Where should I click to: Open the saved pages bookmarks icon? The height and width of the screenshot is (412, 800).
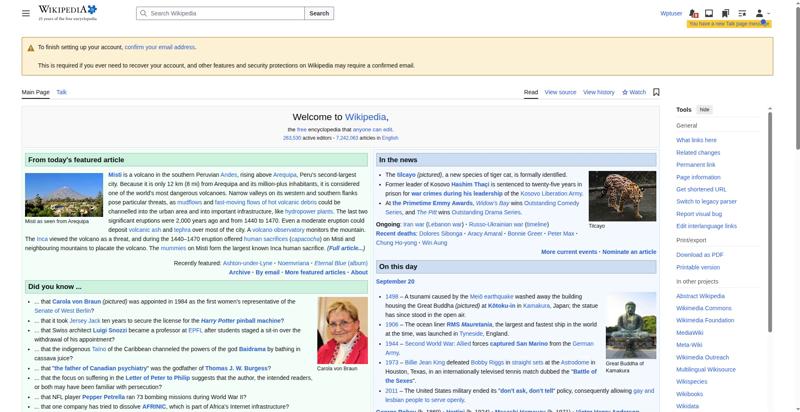pos(725,13)
